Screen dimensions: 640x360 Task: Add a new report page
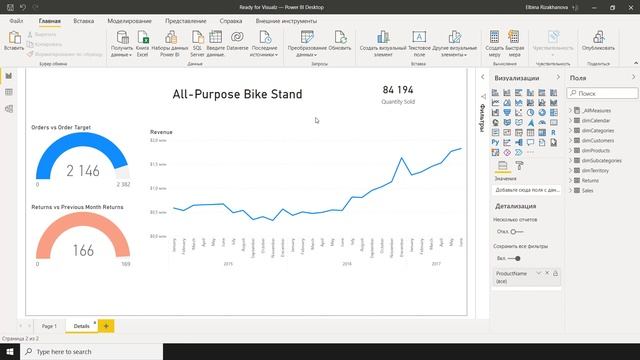click(106, 326)
